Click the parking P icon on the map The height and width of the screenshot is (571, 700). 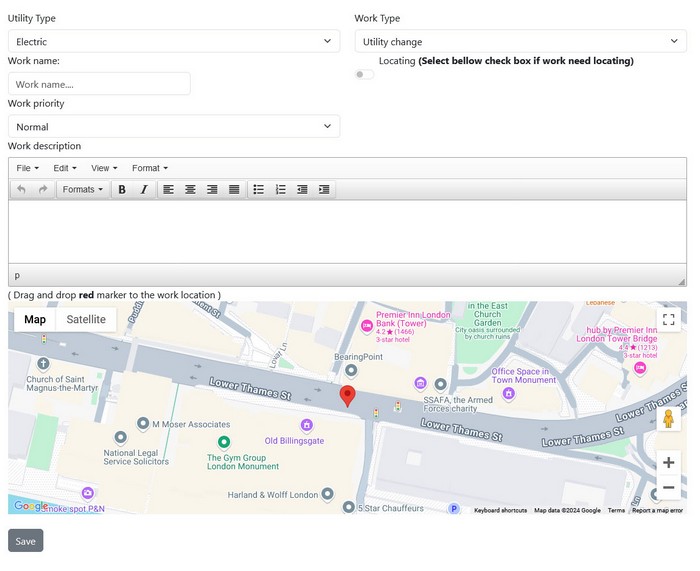click(454, 508)
